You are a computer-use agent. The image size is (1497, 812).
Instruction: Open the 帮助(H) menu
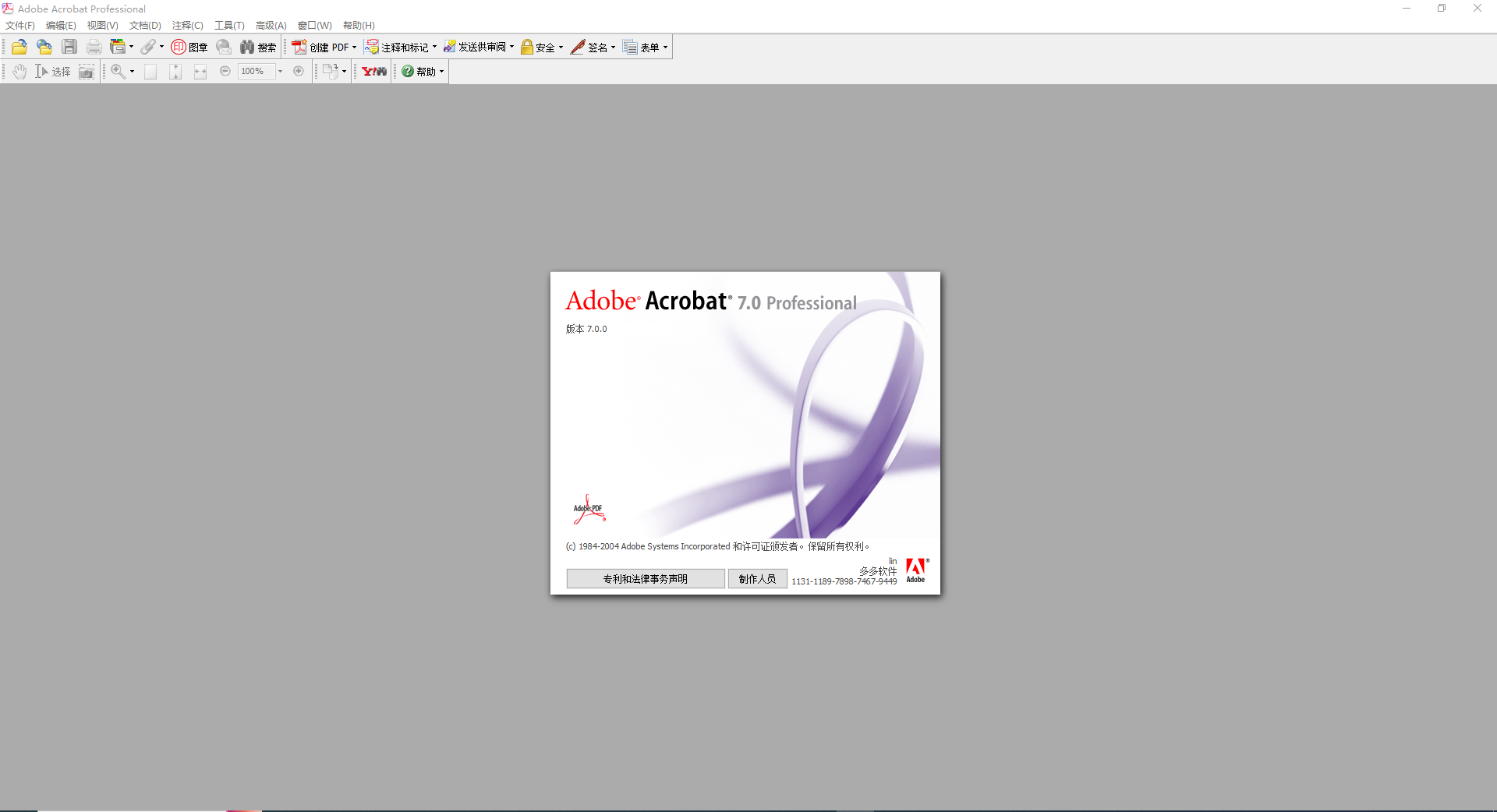click(359, 26)
